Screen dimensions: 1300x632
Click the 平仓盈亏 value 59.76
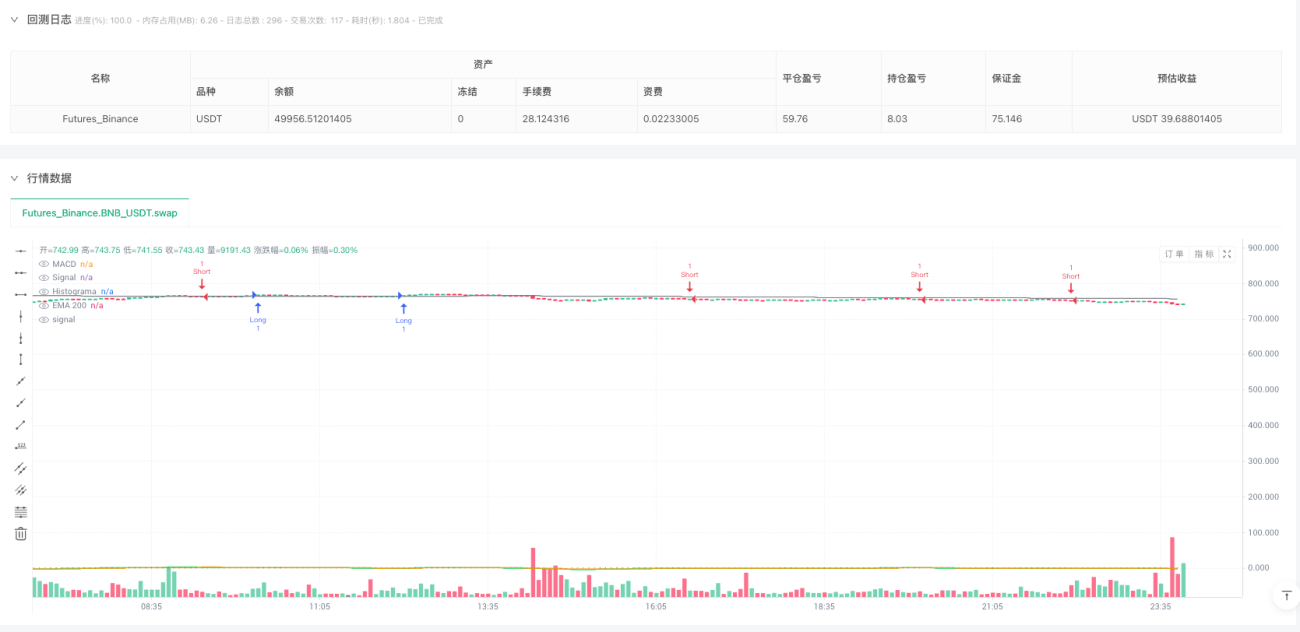coord(795,119)
